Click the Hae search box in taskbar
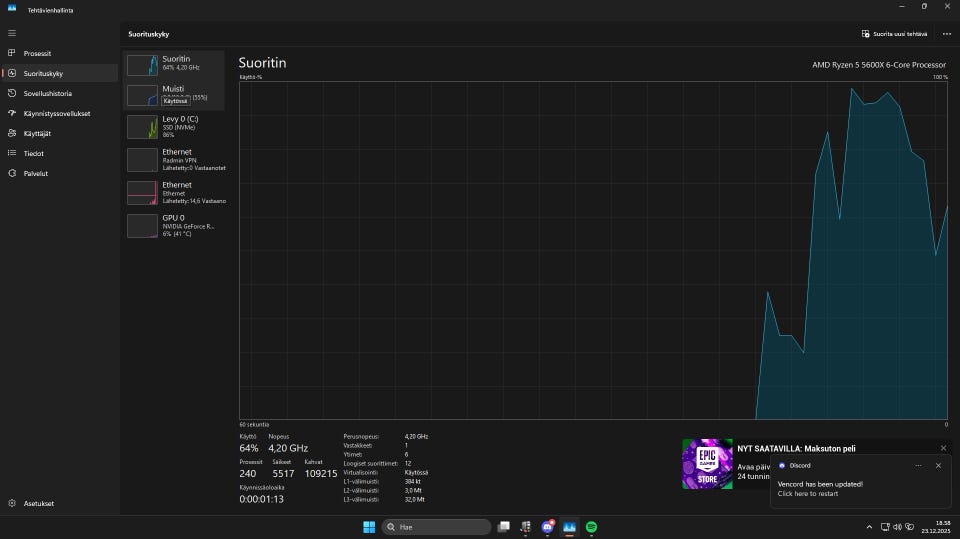The height and width of the screenshot is (539, 960). coord(436,527)
